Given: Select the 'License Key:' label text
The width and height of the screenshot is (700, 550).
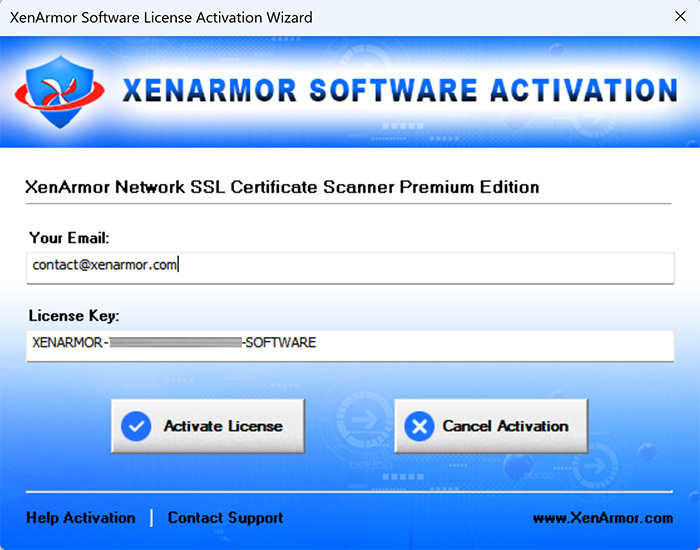Looking at the screenshot, I should click(74, 316).
